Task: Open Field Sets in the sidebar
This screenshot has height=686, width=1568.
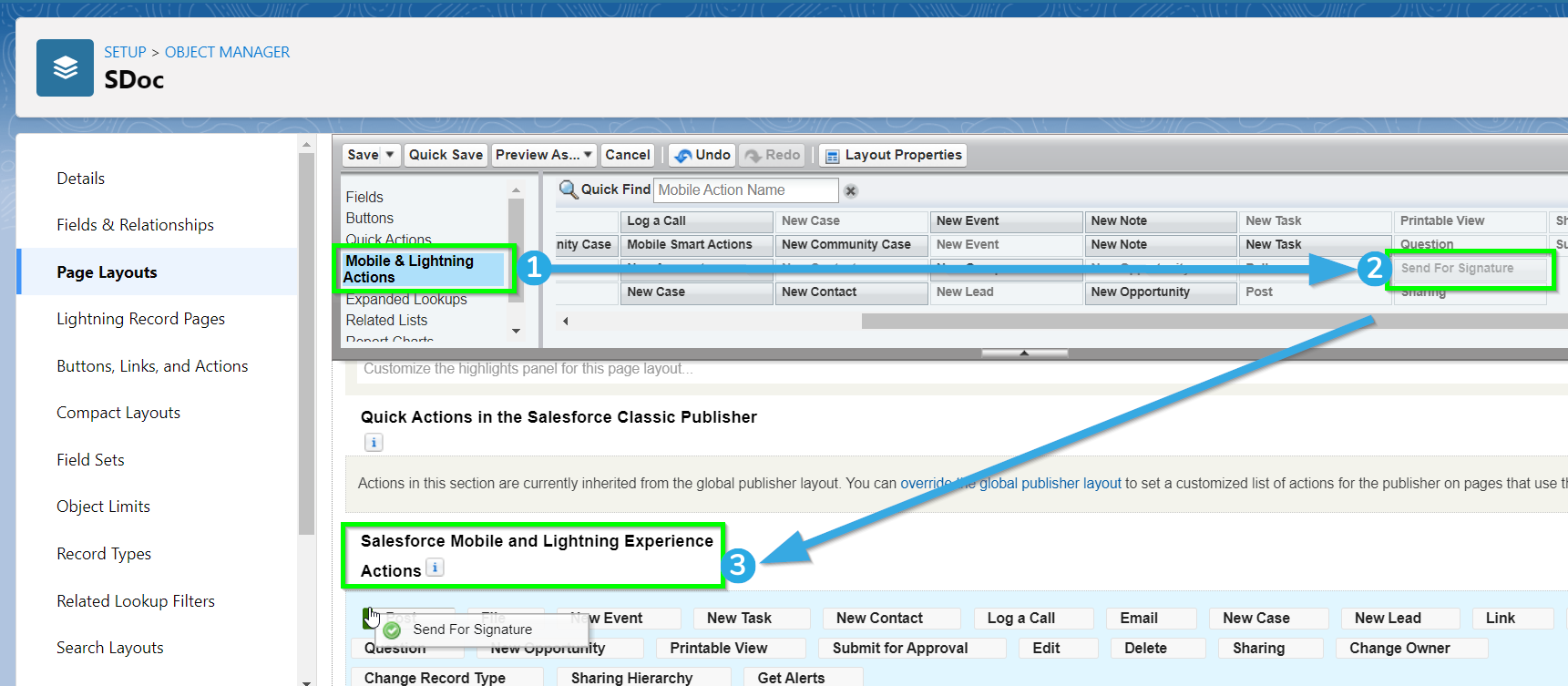Action: click(x=90, y=460)
